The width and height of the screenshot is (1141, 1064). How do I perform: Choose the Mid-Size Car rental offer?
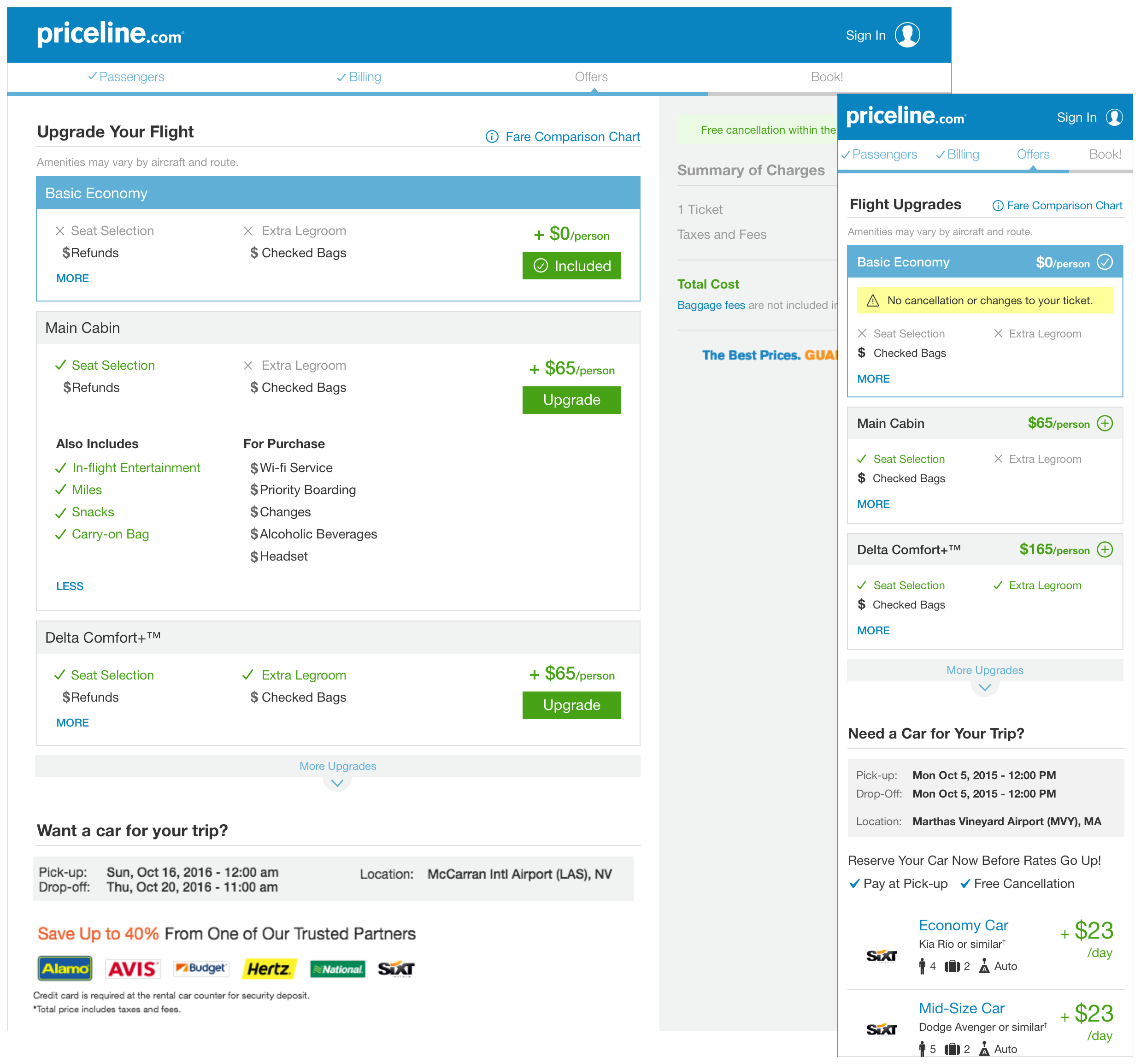coord(961,1008)
